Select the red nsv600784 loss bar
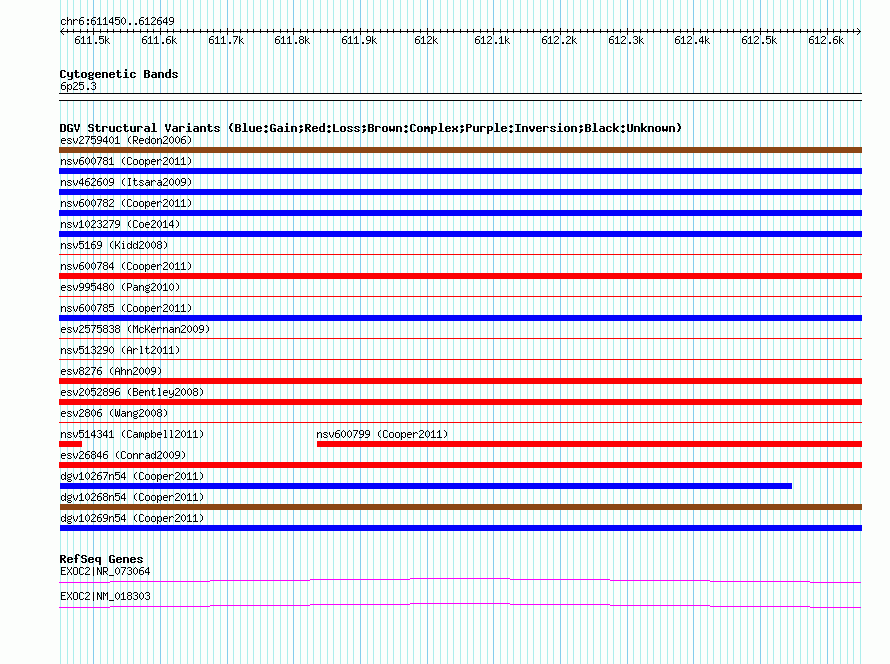890x664 pixels. point(460,276)
